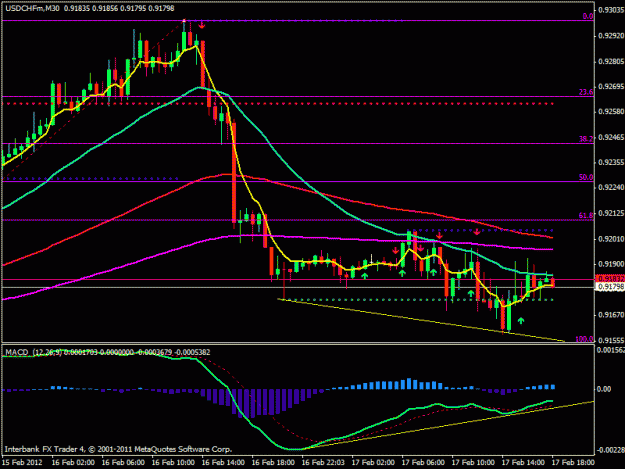Select the 50.0 Fibonacci level label

[586, 177]
